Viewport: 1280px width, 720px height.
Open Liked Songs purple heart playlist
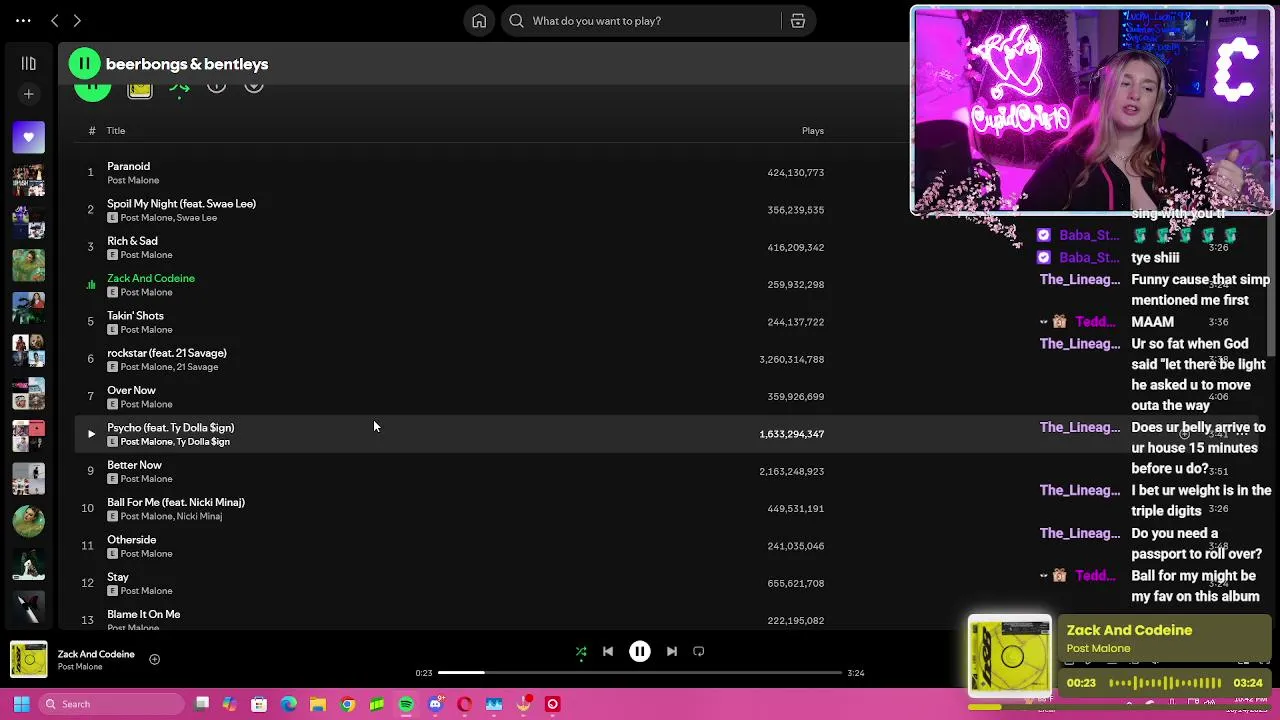pos(28,137)
